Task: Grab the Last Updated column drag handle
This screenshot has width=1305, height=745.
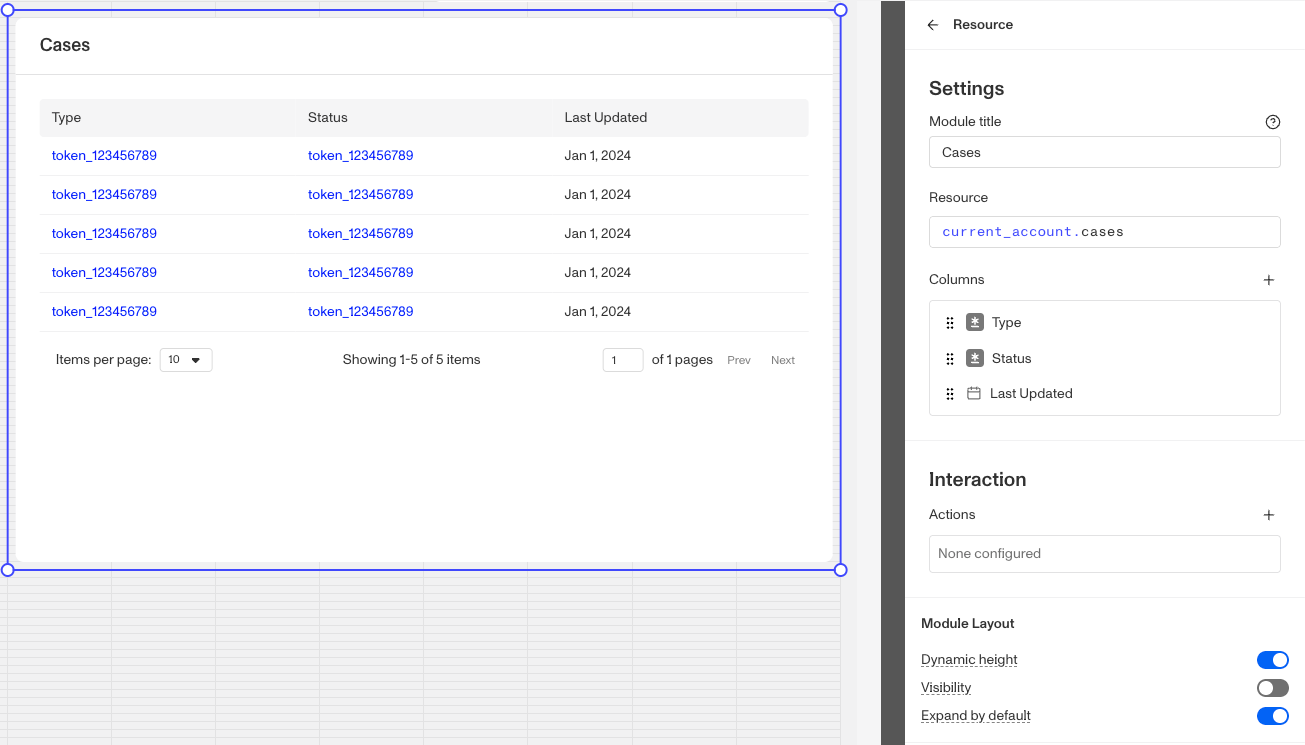Action: pyautogui.click(x=950, y=394)
